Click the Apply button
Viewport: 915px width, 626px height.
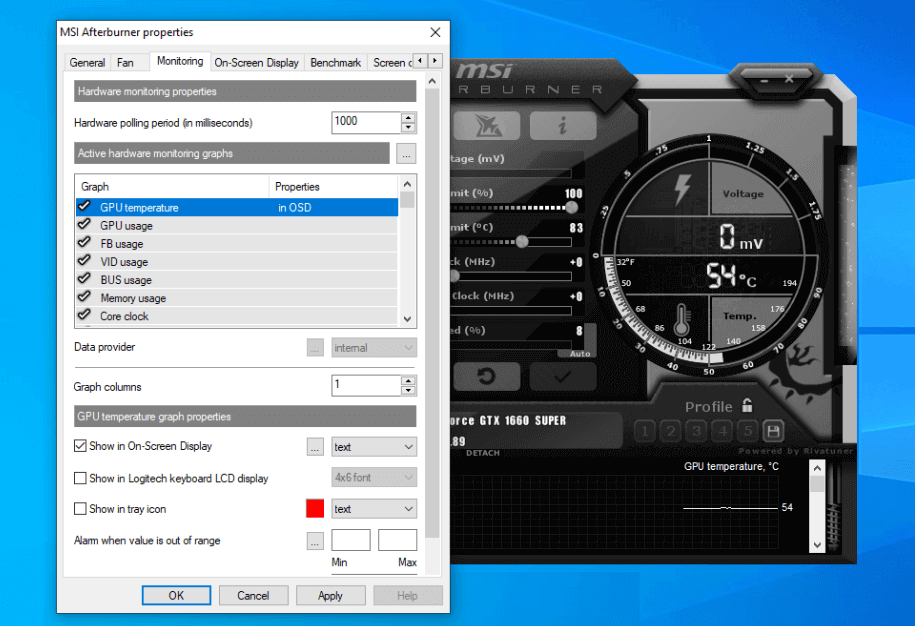pyautogui.click(x=330, y=595)
